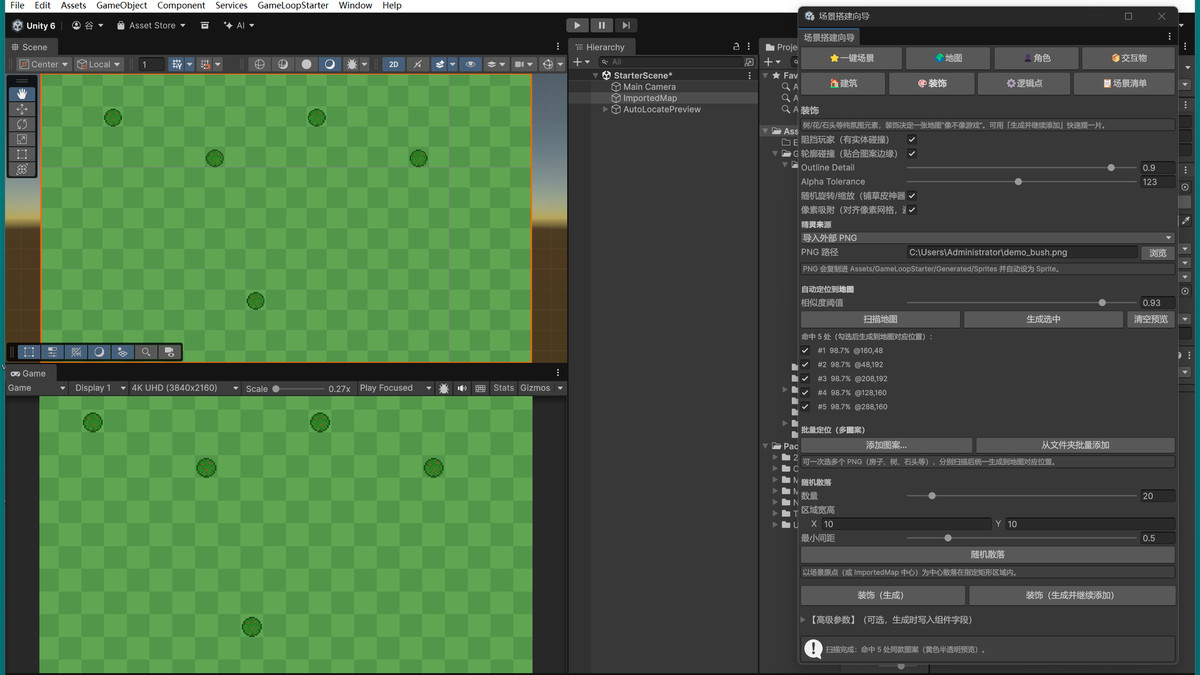
Task: Toggle Game view audio mute speaker icon
Action: tap(461, 388)
